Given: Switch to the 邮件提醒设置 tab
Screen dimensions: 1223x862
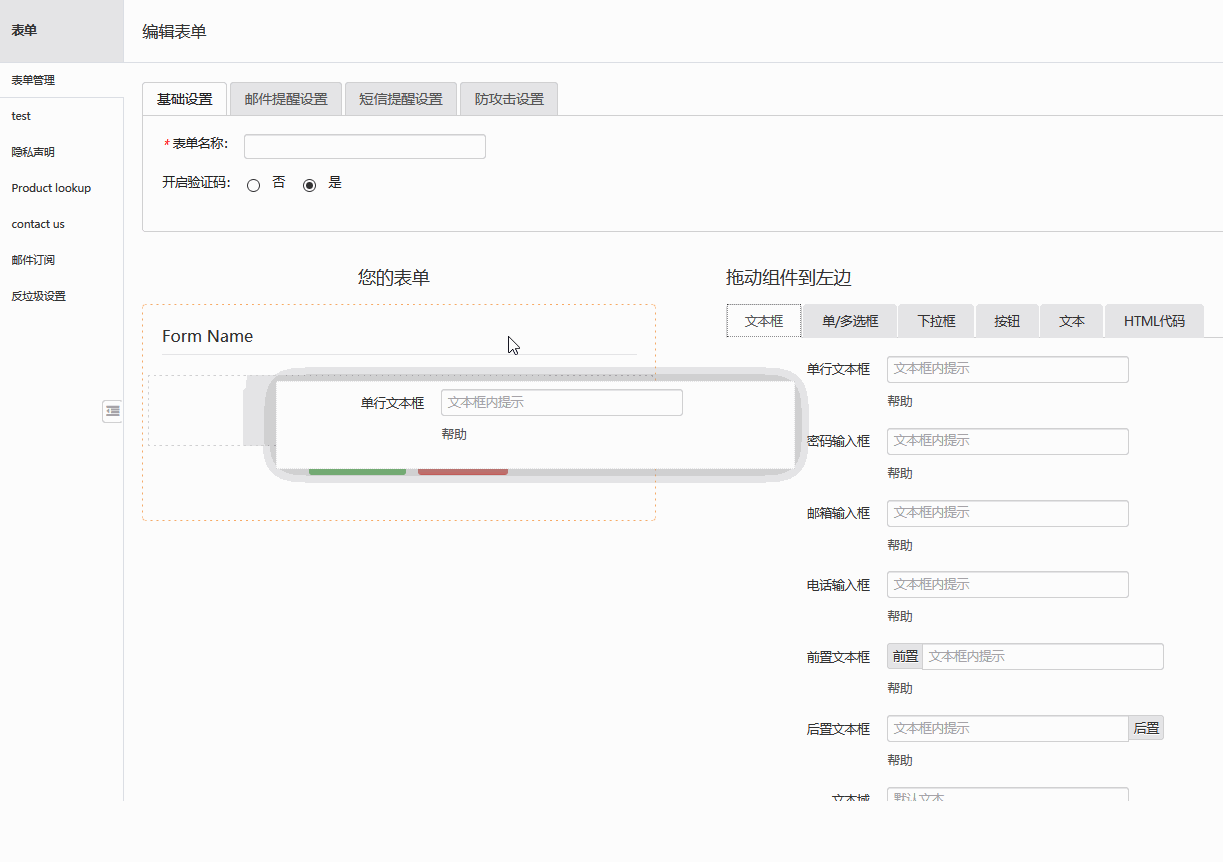Looking at the screenshot, I should click(286, 99).
